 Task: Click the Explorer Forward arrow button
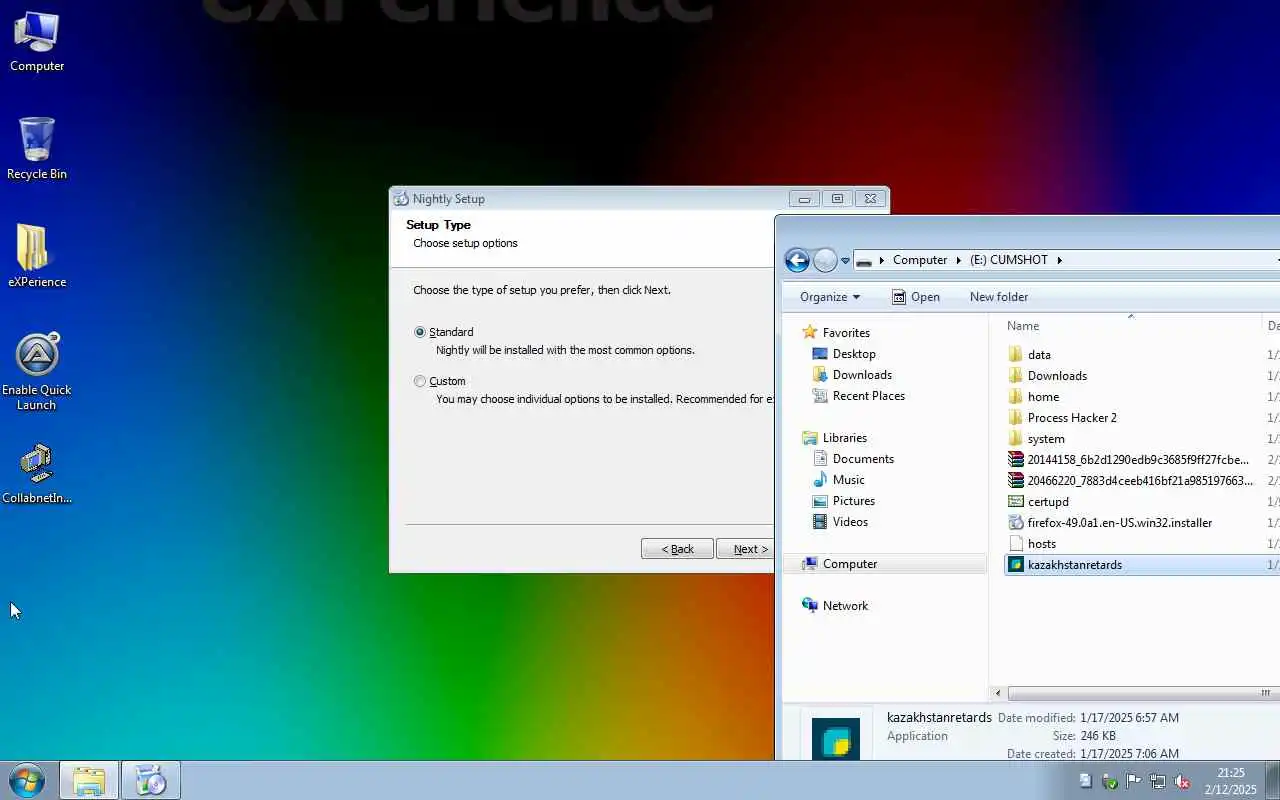point(825,261)
